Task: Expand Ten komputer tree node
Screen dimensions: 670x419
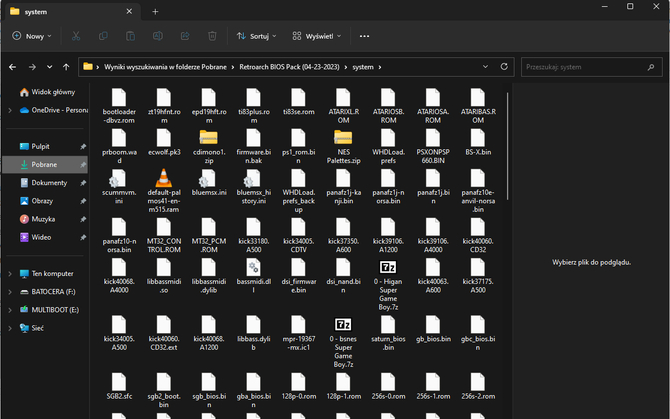Action: point(10,274)
